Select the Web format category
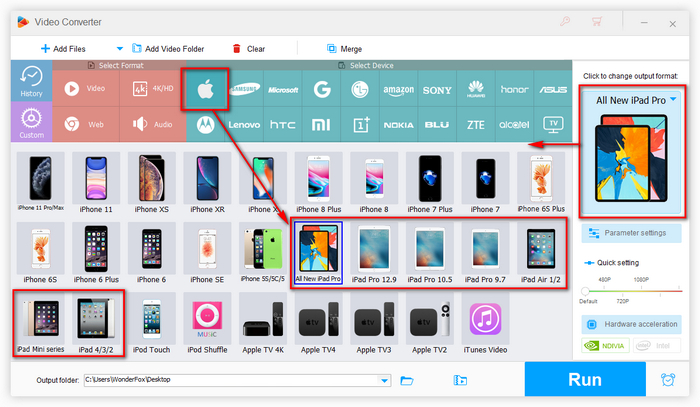This screenshot has width=700, height=407. (x=86, y=125)
